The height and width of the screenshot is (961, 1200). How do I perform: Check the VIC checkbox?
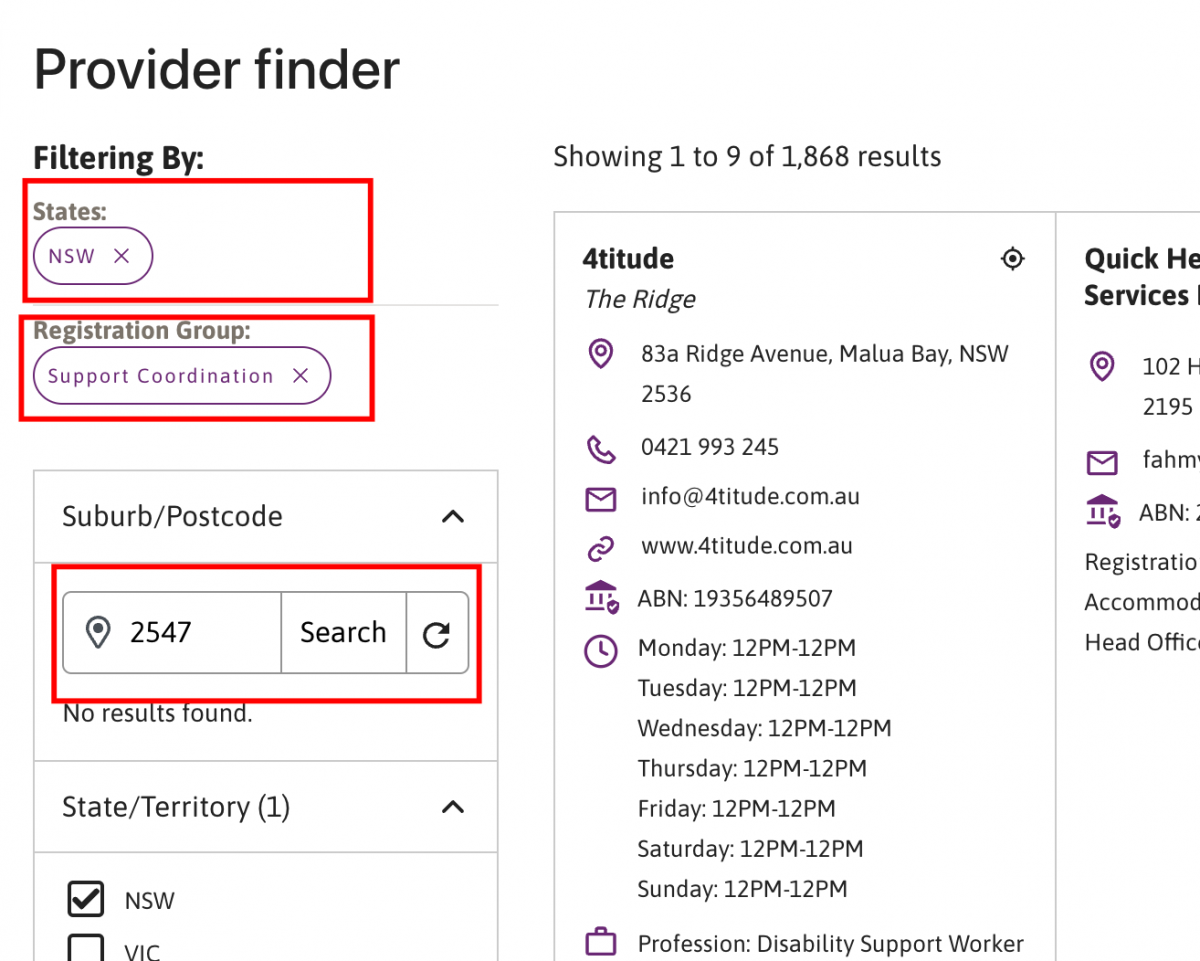pyautogui.click(x=86, y=948)
